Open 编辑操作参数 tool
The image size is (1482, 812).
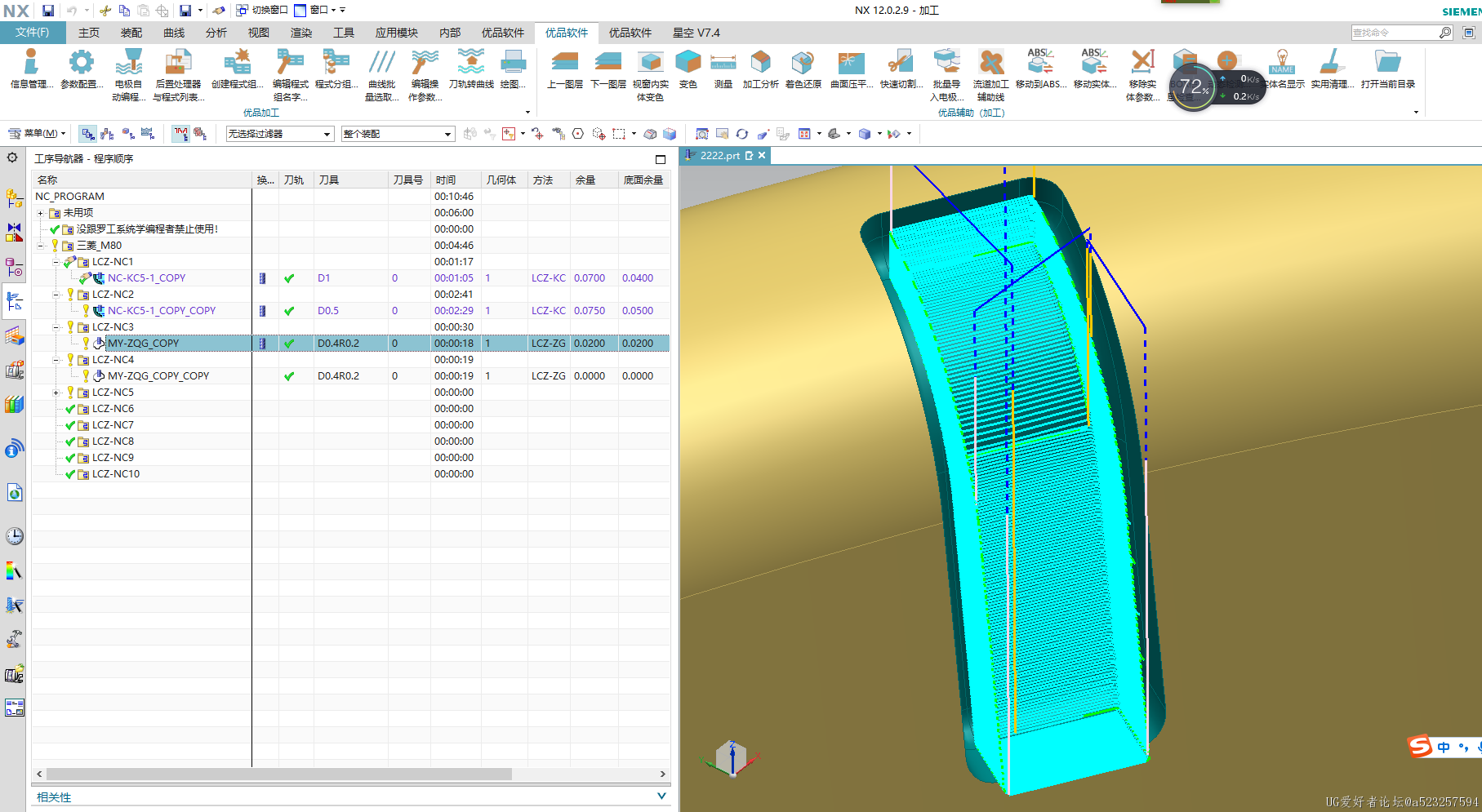(425, 74)
